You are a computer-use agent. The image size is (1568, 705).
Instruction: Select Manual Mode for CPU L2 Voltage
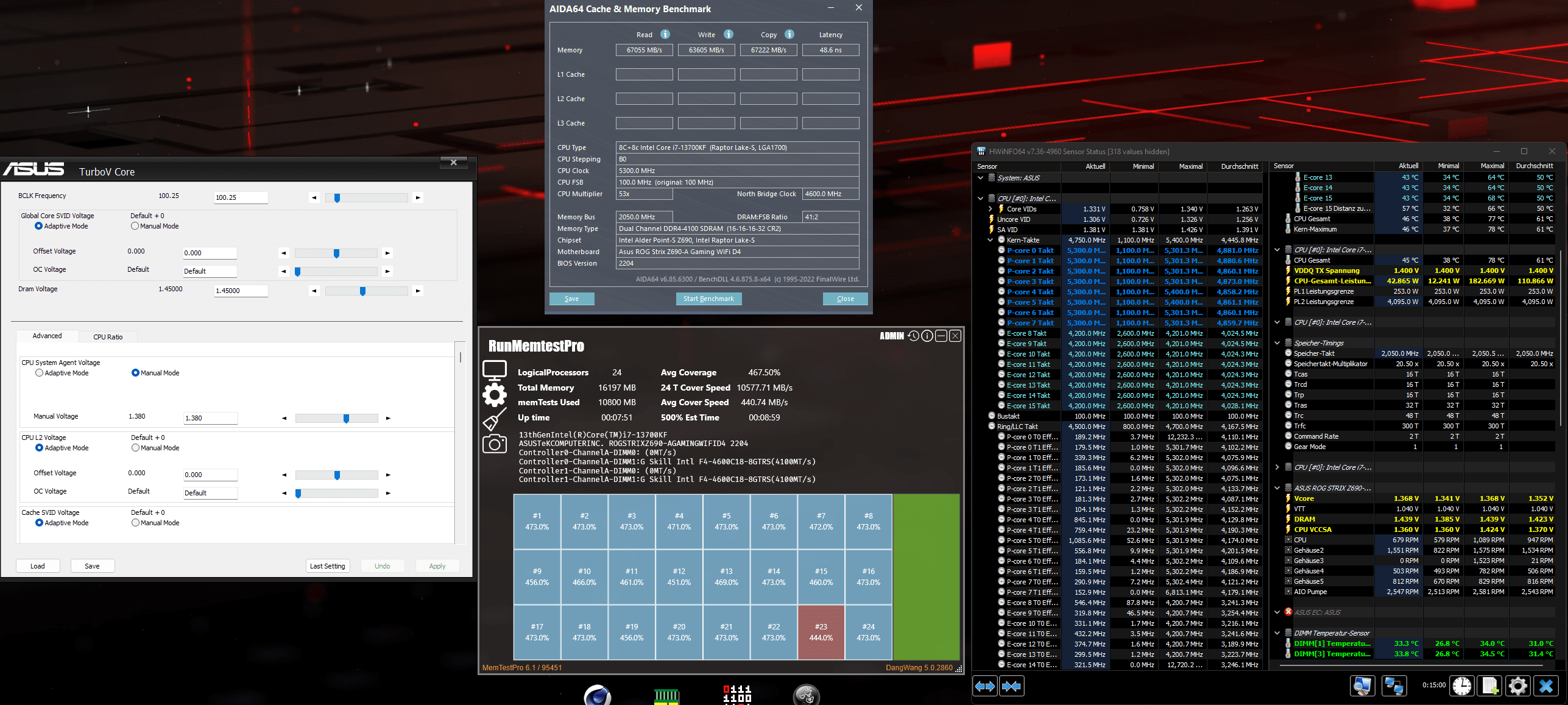click(135, 448)
